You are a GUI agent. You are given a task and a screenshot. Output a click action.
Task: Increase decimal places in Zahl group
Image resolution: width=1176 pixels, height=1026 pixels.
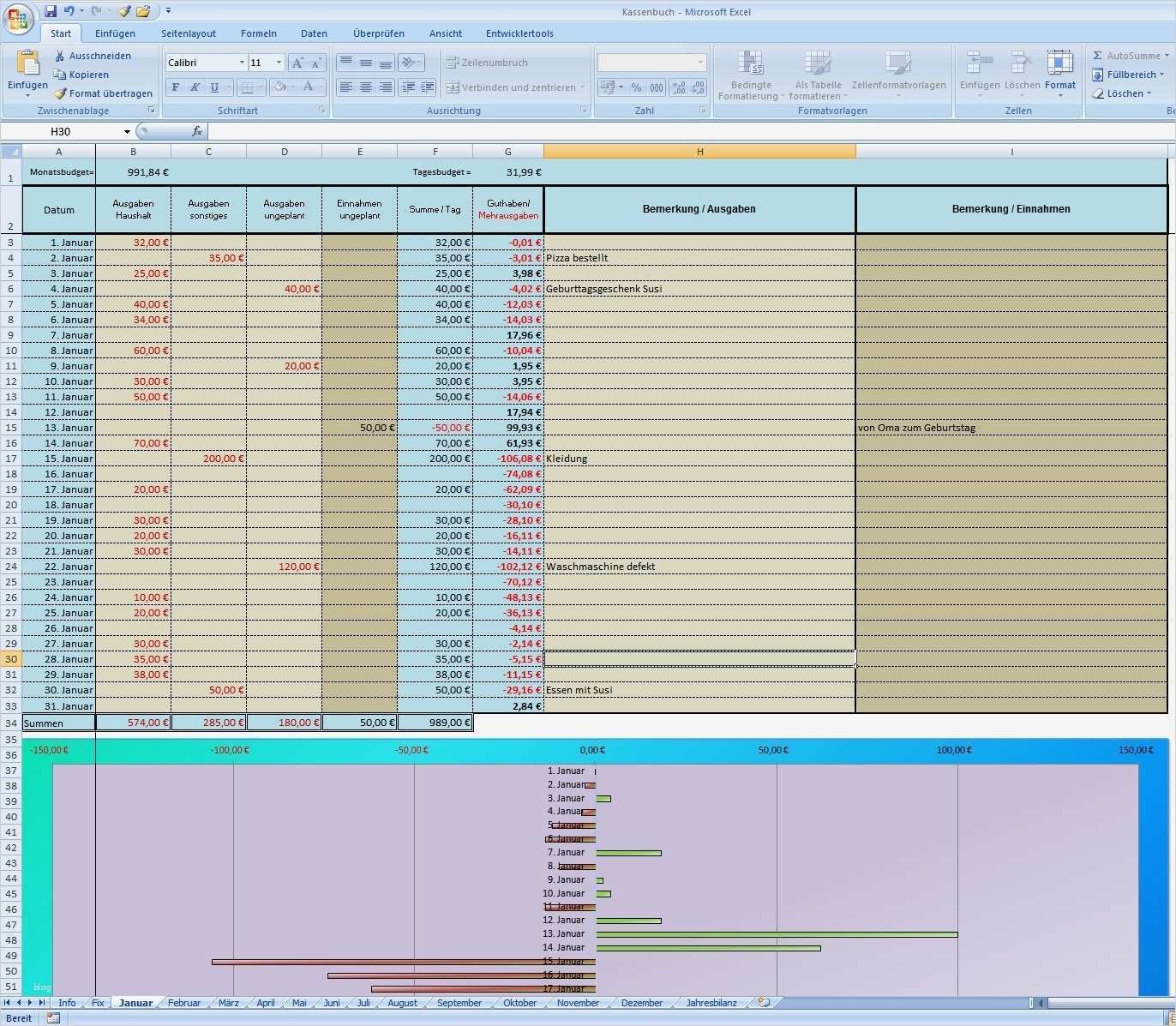(678, 87)
